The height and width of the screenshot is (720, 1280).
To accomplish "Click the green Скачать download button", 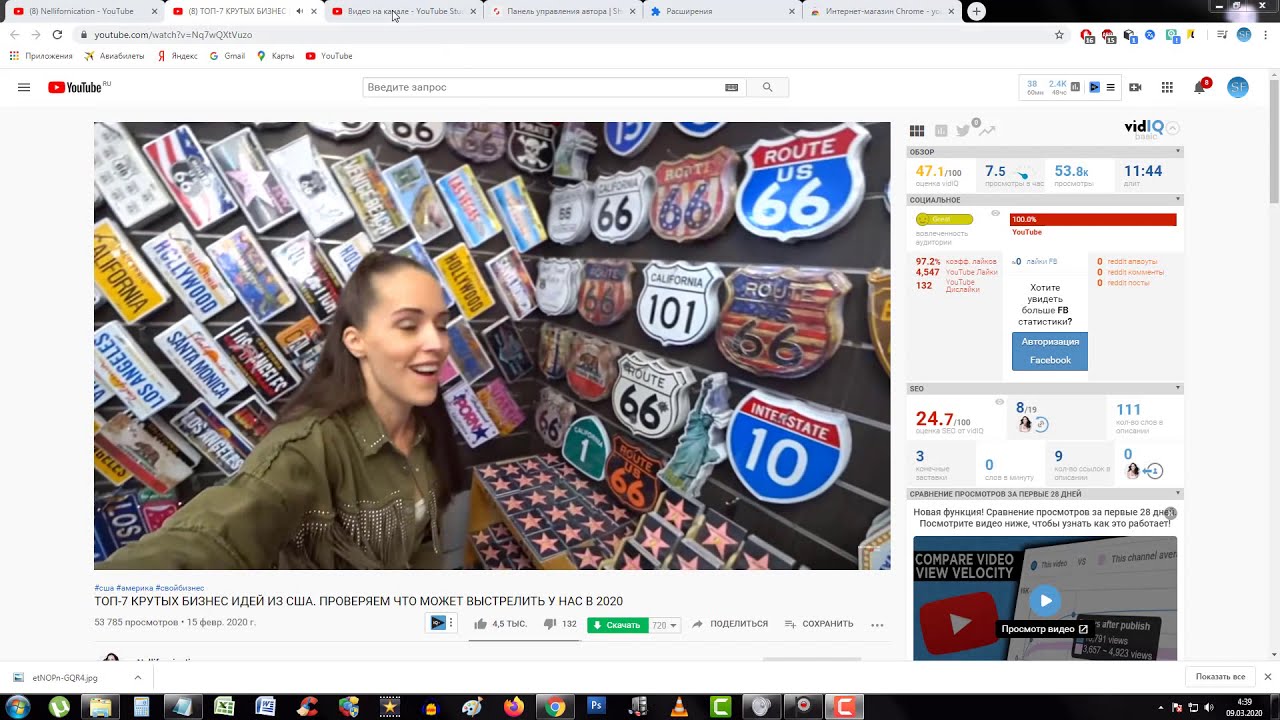I will [x=617, y=625].
